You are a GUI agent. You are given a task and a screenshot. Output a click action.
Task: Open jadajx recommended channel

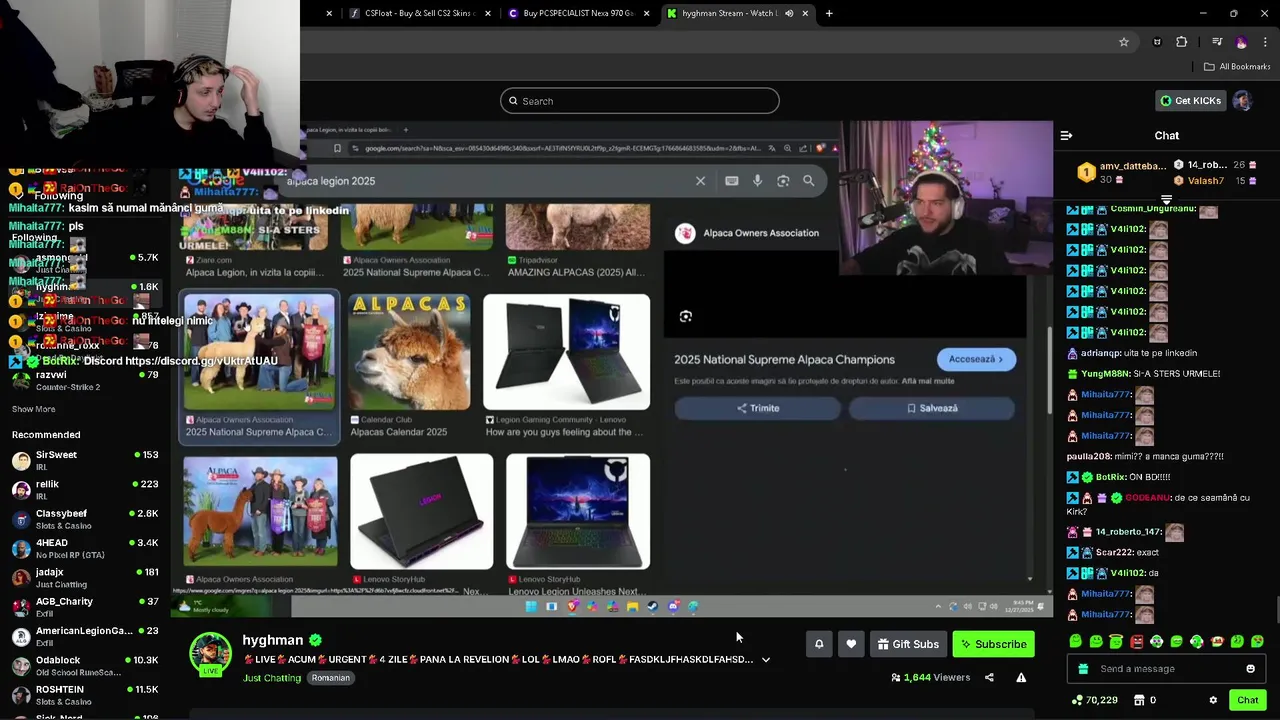85,578
